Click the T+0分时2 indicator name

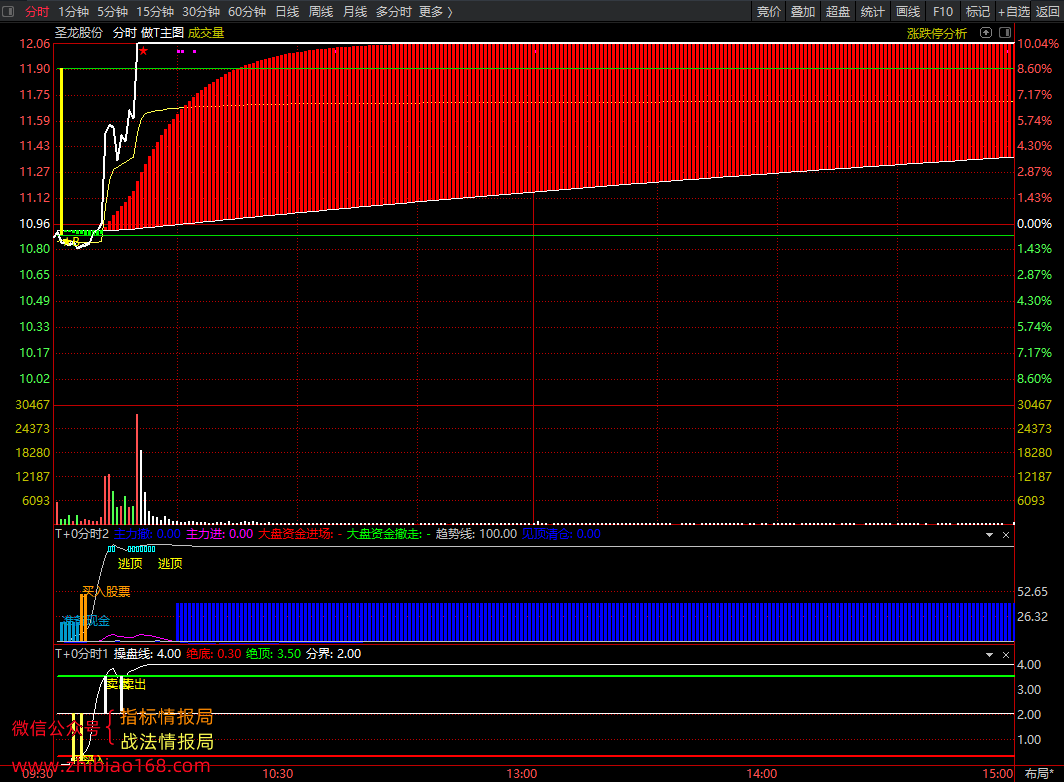click(x=82, y=534)
